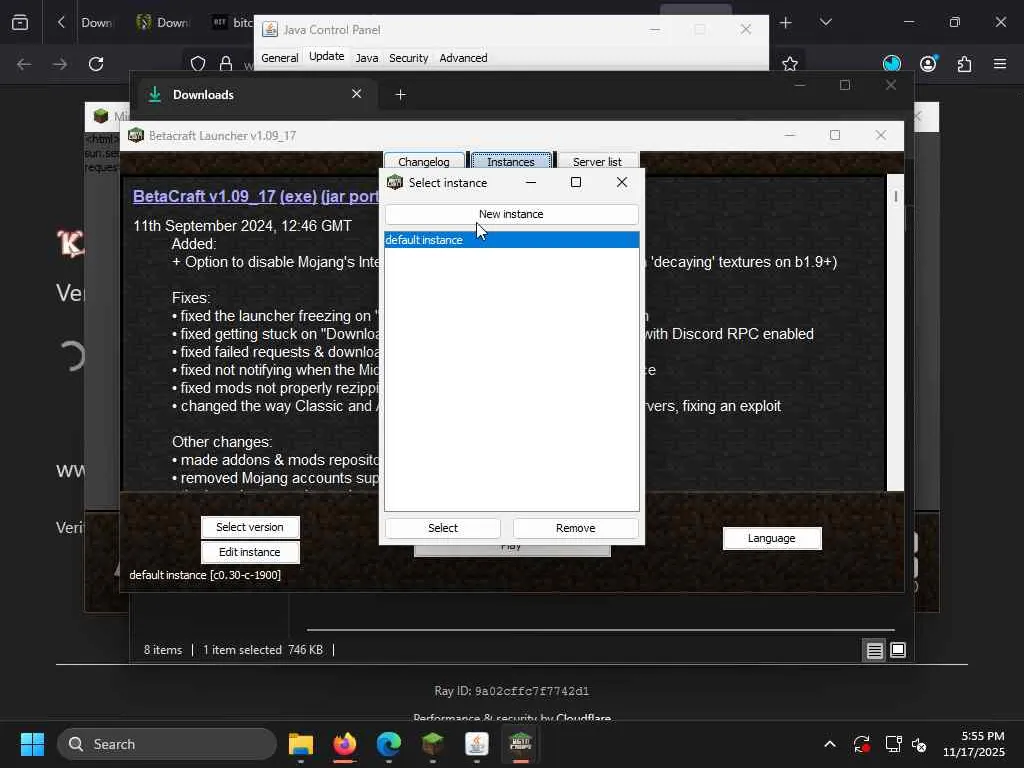Open Security tab in Java Control Panel
This screenshot has height=768, width=1024.
(409, 57)
